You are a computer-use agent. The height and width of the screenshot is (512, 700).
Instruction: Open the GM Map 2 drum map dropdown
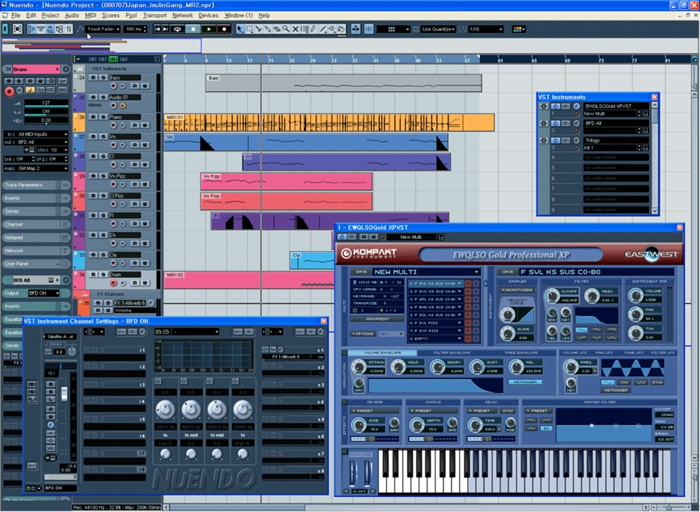(36, 168)
